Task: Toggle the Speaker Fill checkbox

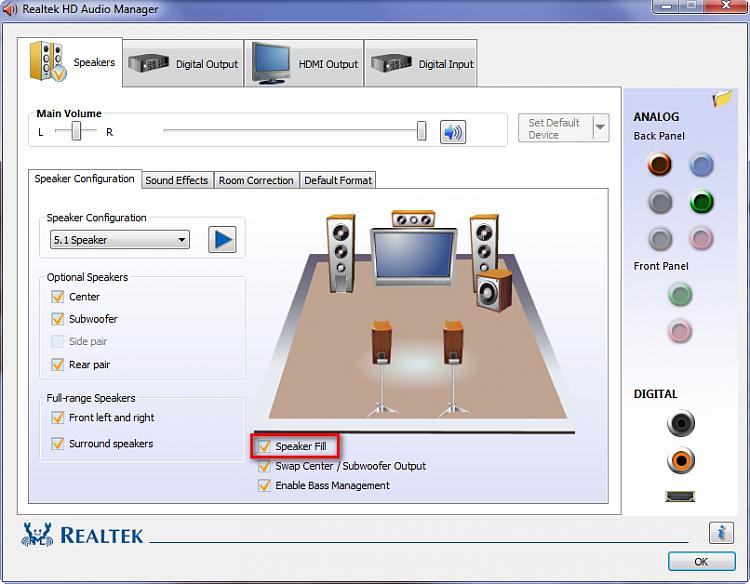Action: click(265, 446)
